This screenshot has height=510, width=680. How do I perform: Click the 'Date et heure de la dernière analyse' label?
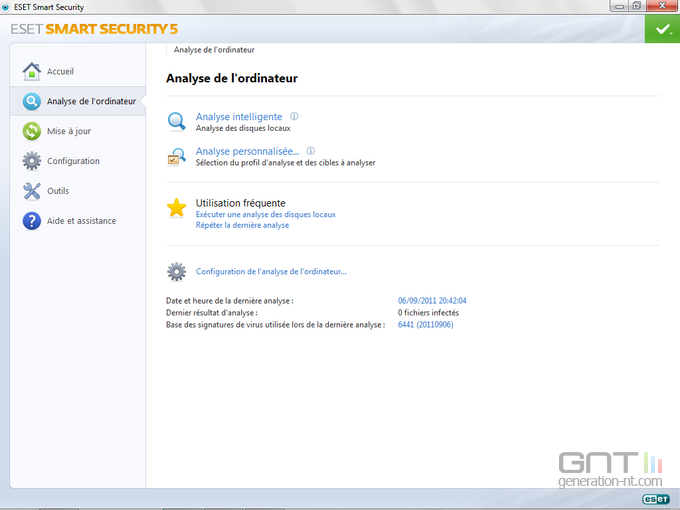pyautogui.click(x=229, y=301)
